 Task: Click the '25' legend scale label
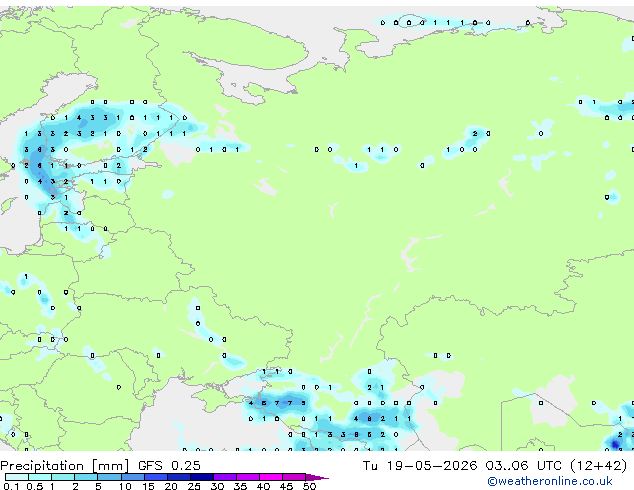194,486
